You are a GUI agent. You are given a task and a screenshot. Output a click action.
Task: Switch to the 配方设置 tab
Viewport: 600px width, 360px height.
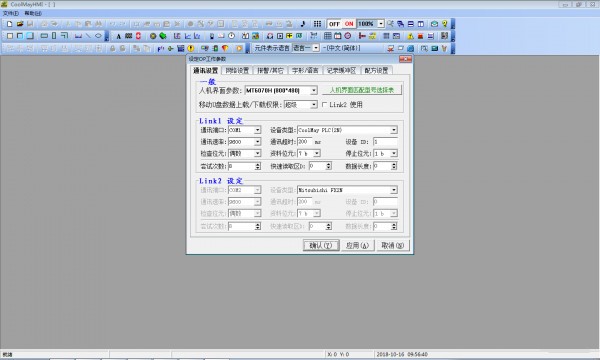point(376,70)
